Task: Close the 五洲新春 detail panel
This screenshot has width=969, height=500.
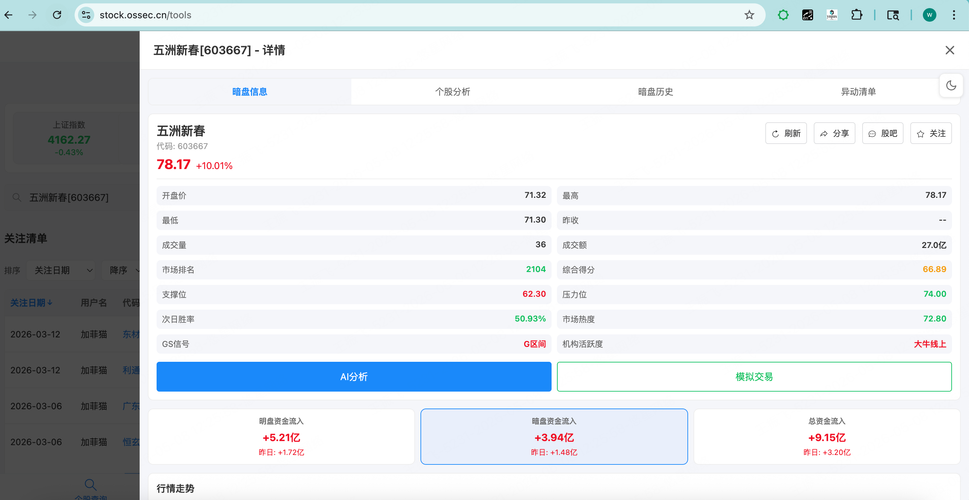Action: tap(950, 50)
